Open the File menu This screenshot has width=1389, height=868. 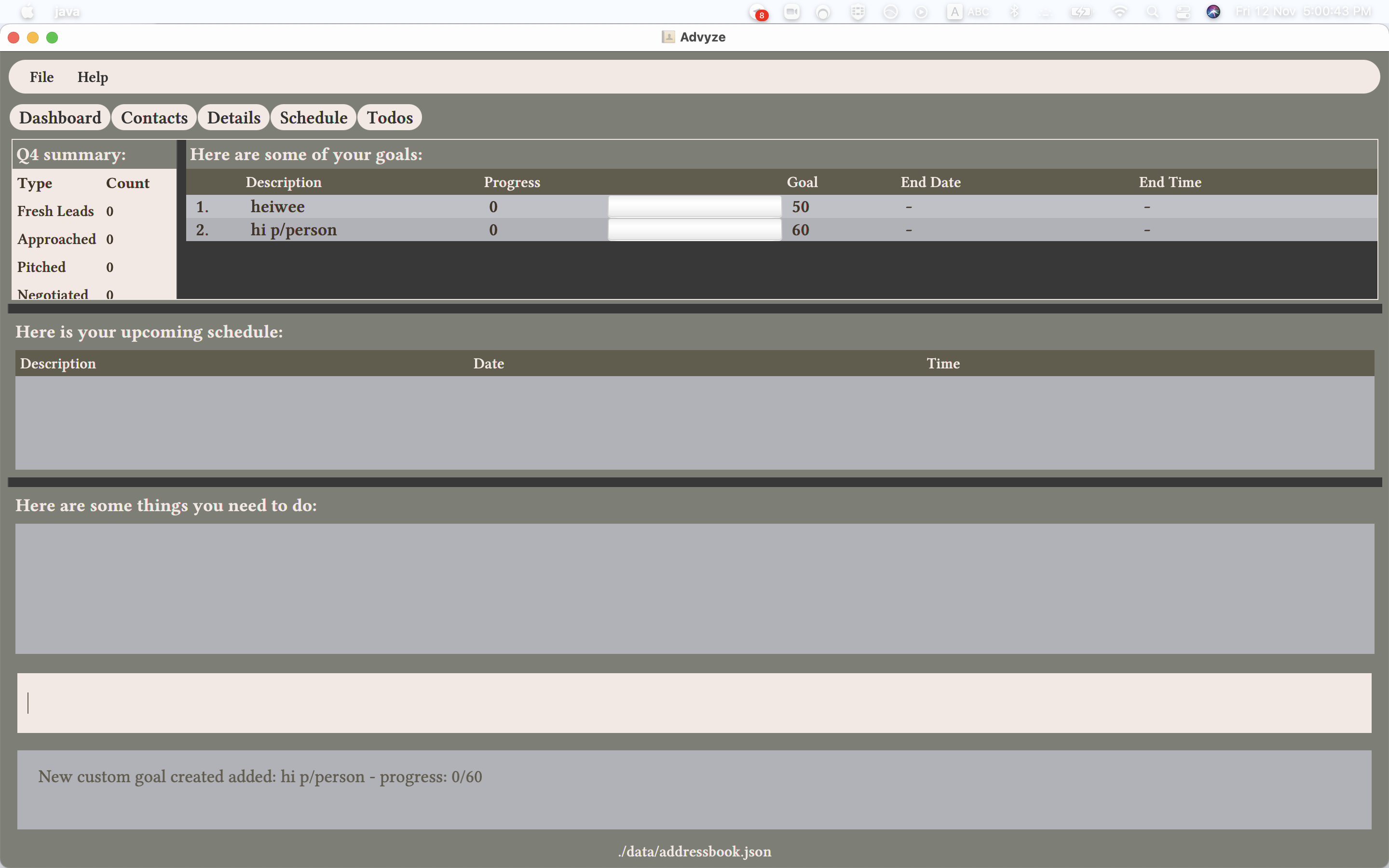point(41,77)
